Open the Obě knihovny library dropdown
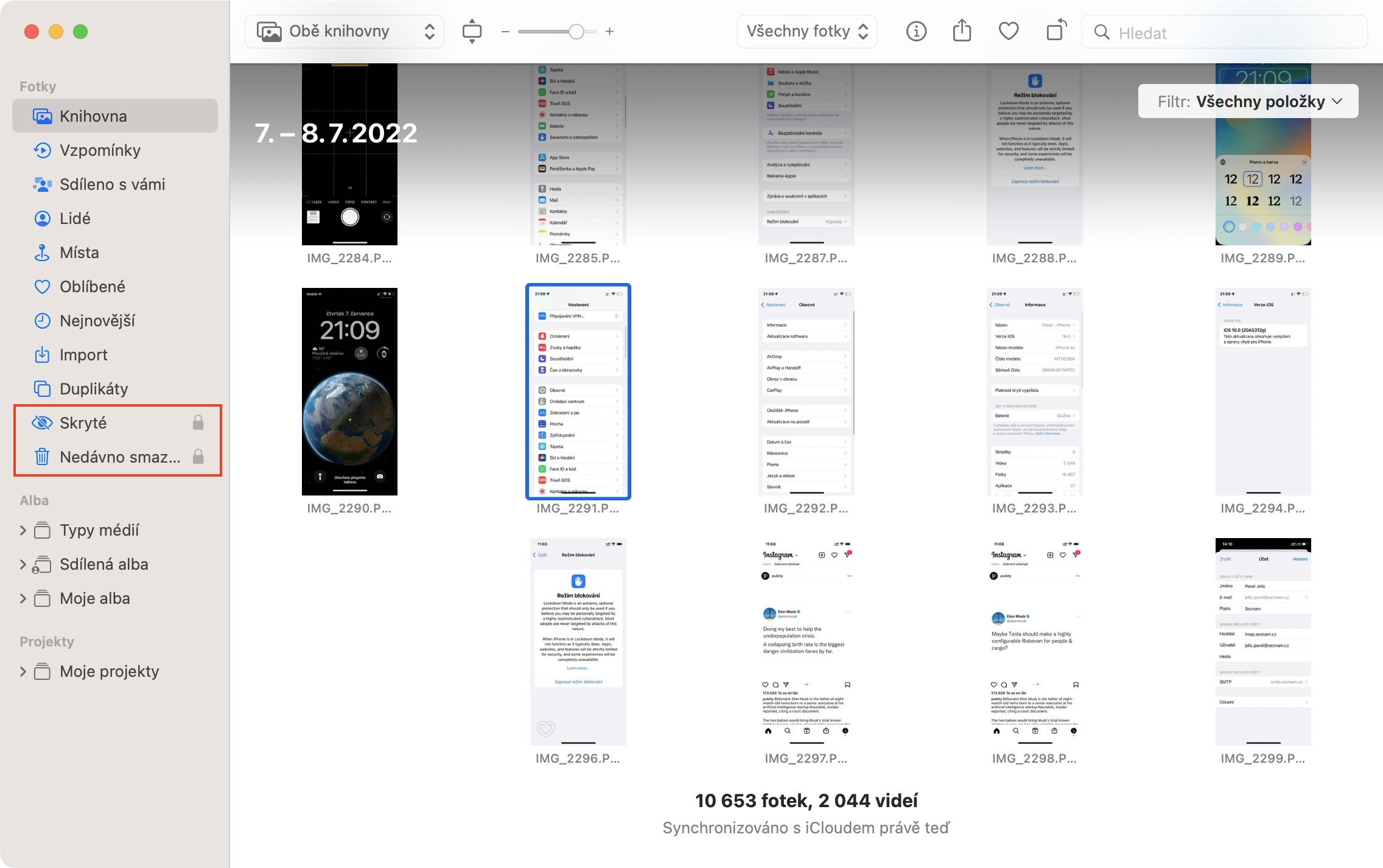The height and width of the screenshot is (868, 1383). (x=345, y=32)
